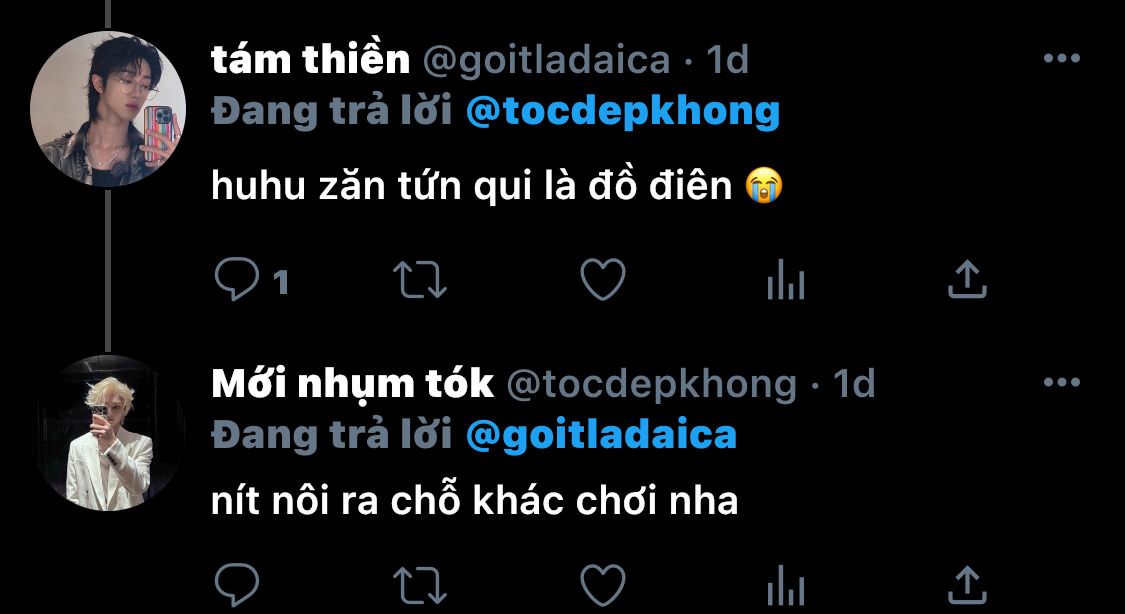Reply to Mới nhụm tók's tweet
The height and width of the screenshot is (614, 1125).
pos(237,585)
